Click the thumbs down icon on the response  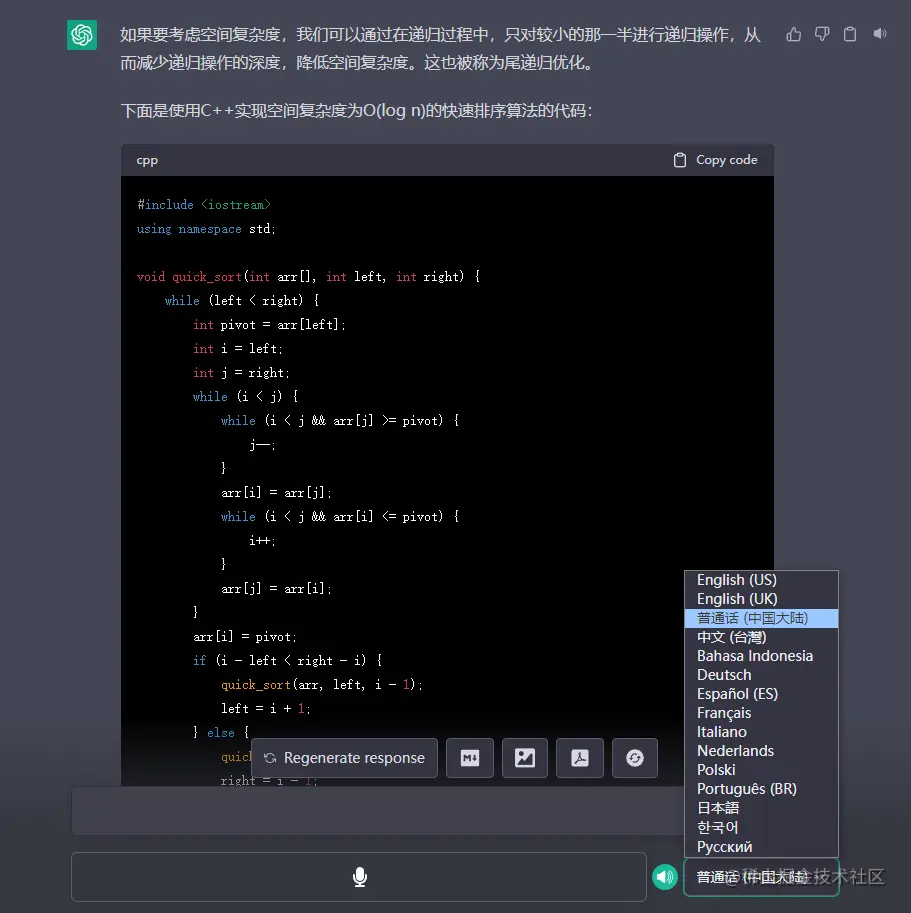(x=822, y=34)
